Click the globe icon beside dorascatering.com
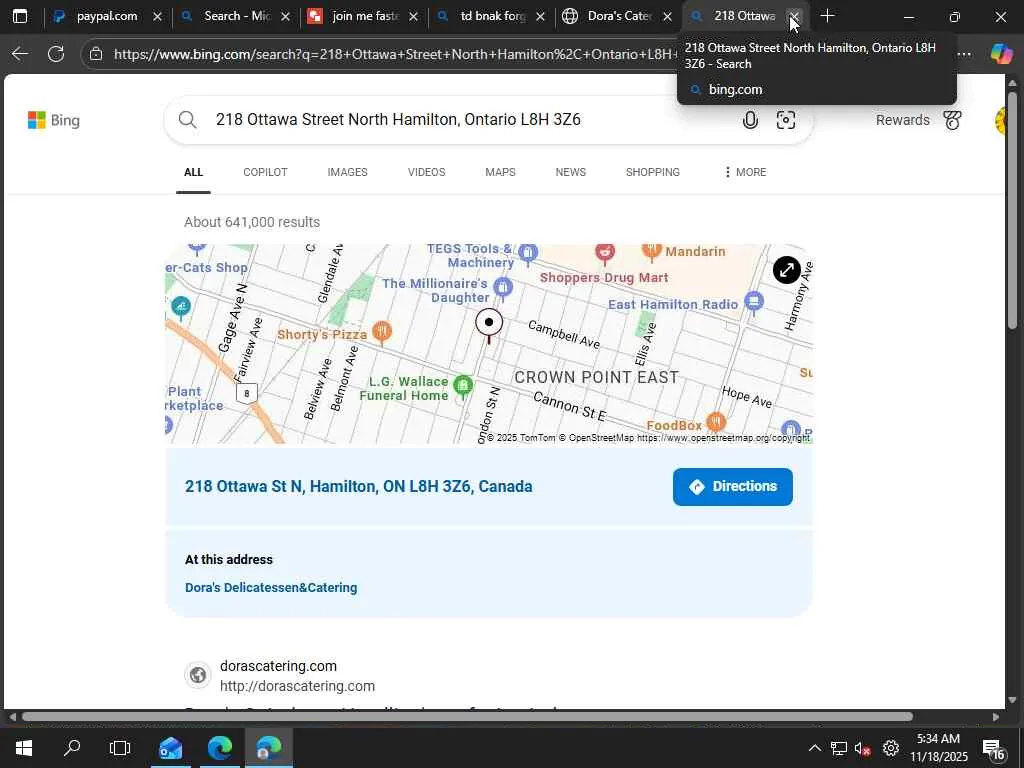Screen dimensions: 1024x768 pos(198,675)
